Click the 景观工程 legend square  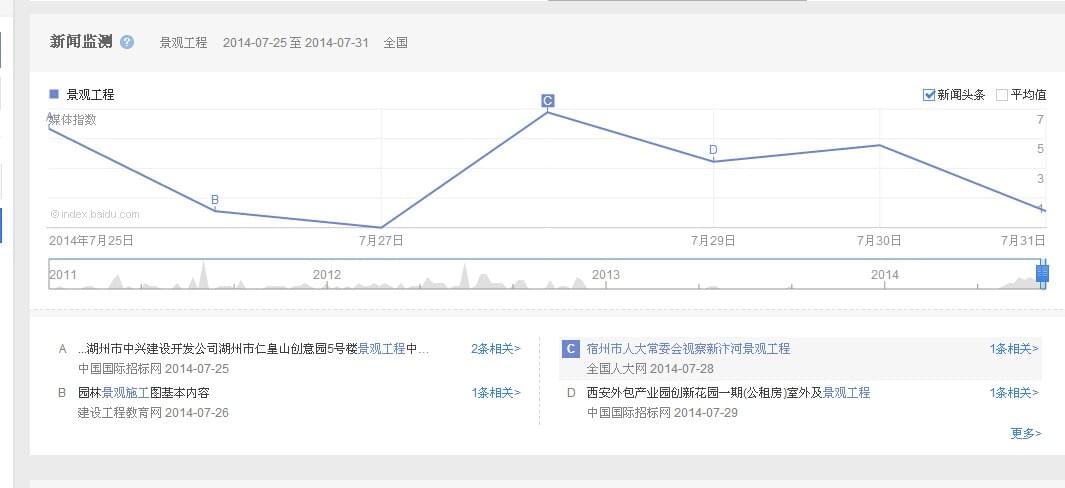click(x=54, y=94)
